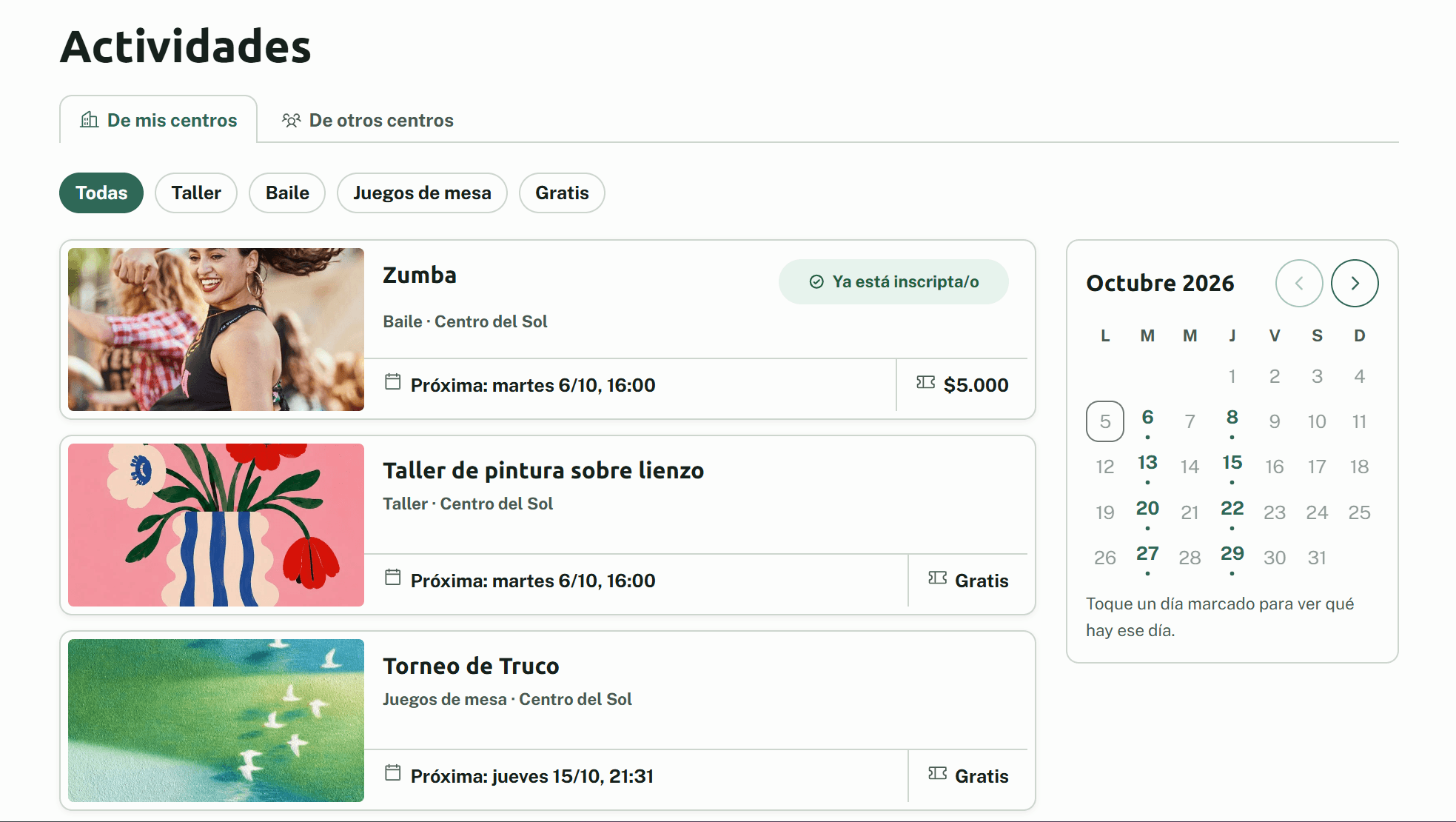
Task: Click the Zumba dancer thumbnail
Action: (x=216, y=330)
